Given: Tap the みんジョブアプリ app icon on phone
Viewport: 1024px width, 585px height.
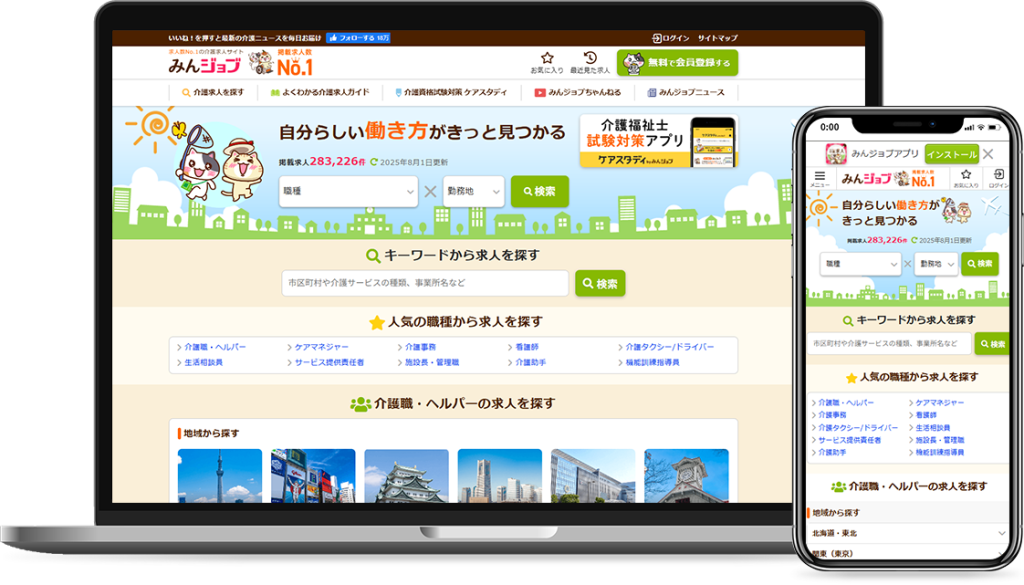Looking at the screenshot, I should pos(835,154).
